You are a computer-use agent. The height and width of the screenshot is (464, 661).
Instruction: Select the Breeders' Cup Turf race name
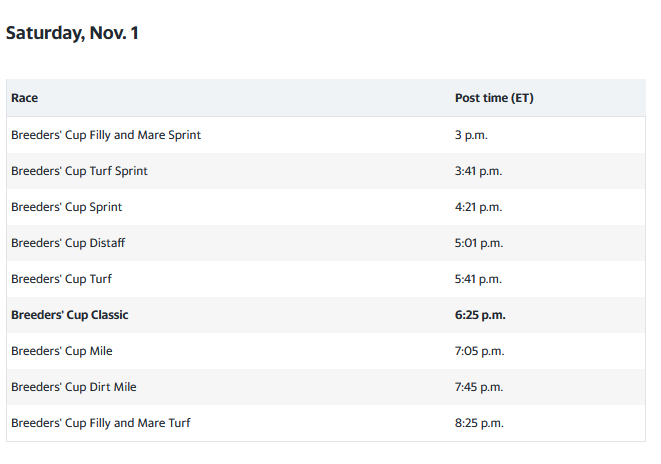pyautogui.click(x=61, y=279)
